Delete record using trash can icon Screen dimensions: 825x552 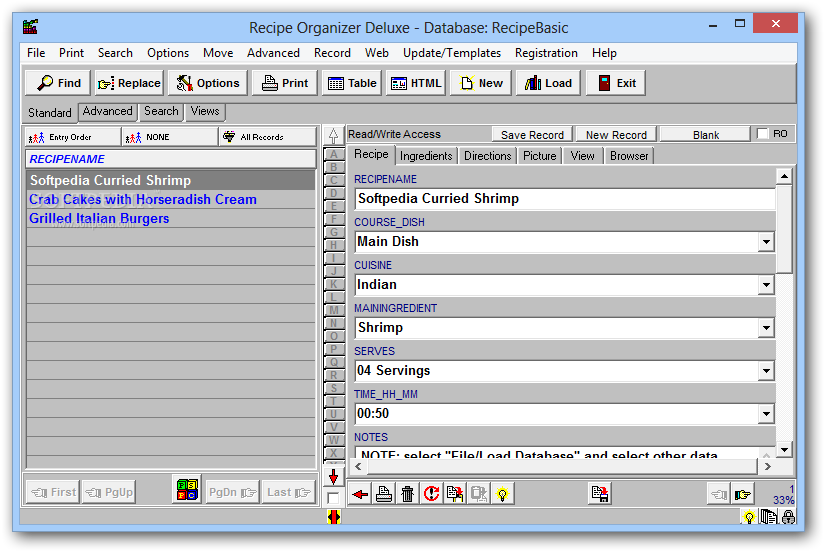coord(407,494)
